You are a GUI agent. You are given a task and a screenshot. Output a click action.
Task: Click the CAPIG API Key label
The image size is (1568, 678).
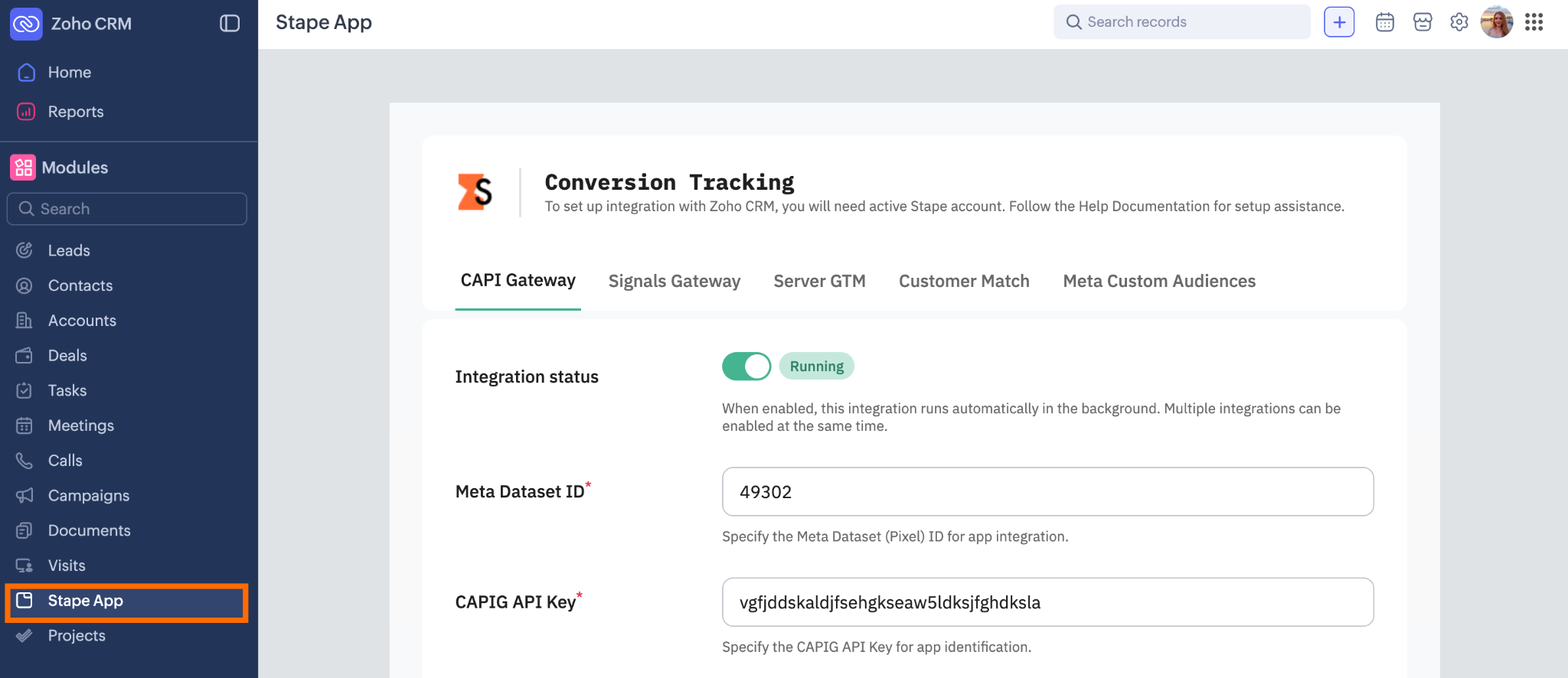[515, 602]
